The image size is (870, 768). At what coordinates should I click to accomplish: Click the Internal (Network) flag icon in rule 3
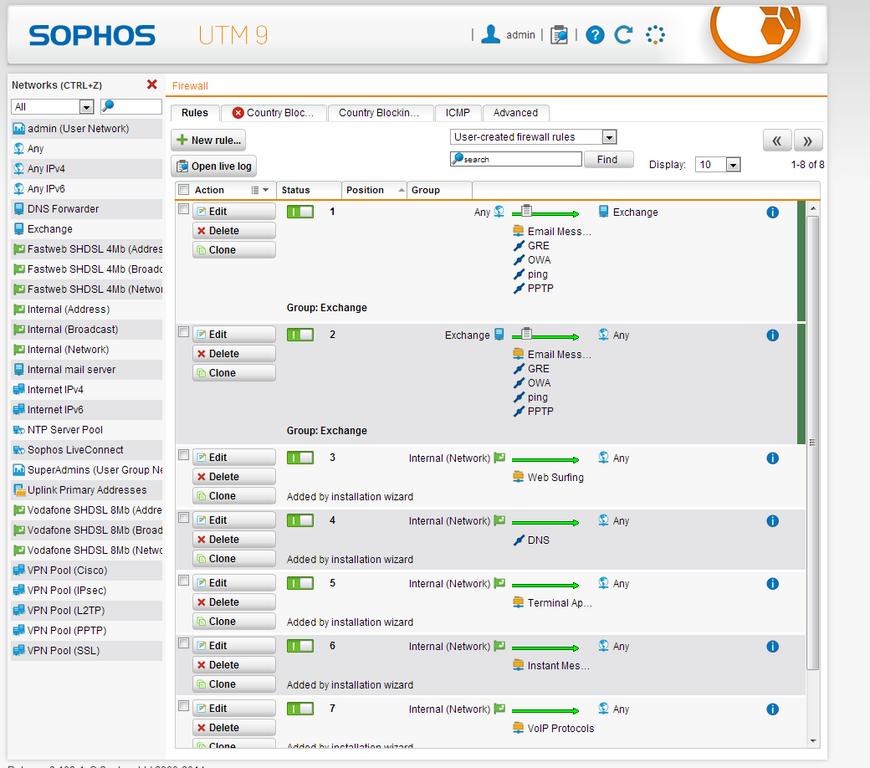point(499,458)
